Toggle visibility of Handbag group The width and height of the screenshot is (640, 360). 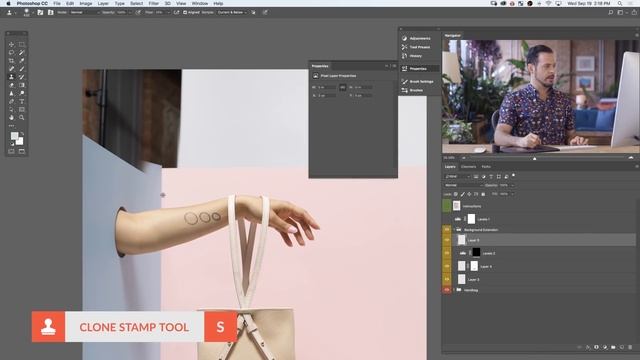tap(447, 290)
